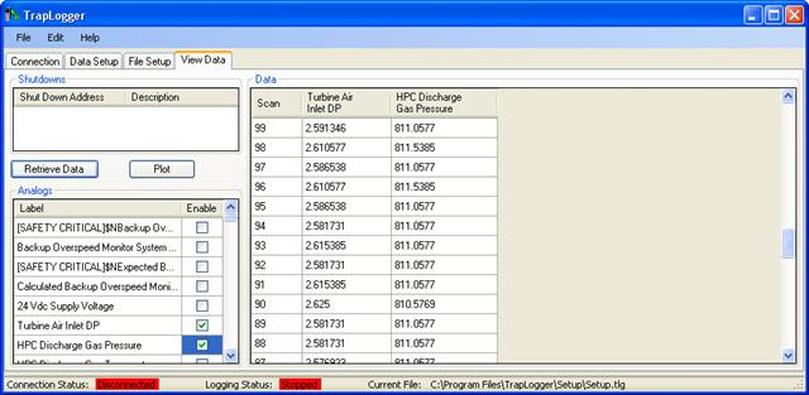Select HPC Discharge Gas Pressure label row

98,345
